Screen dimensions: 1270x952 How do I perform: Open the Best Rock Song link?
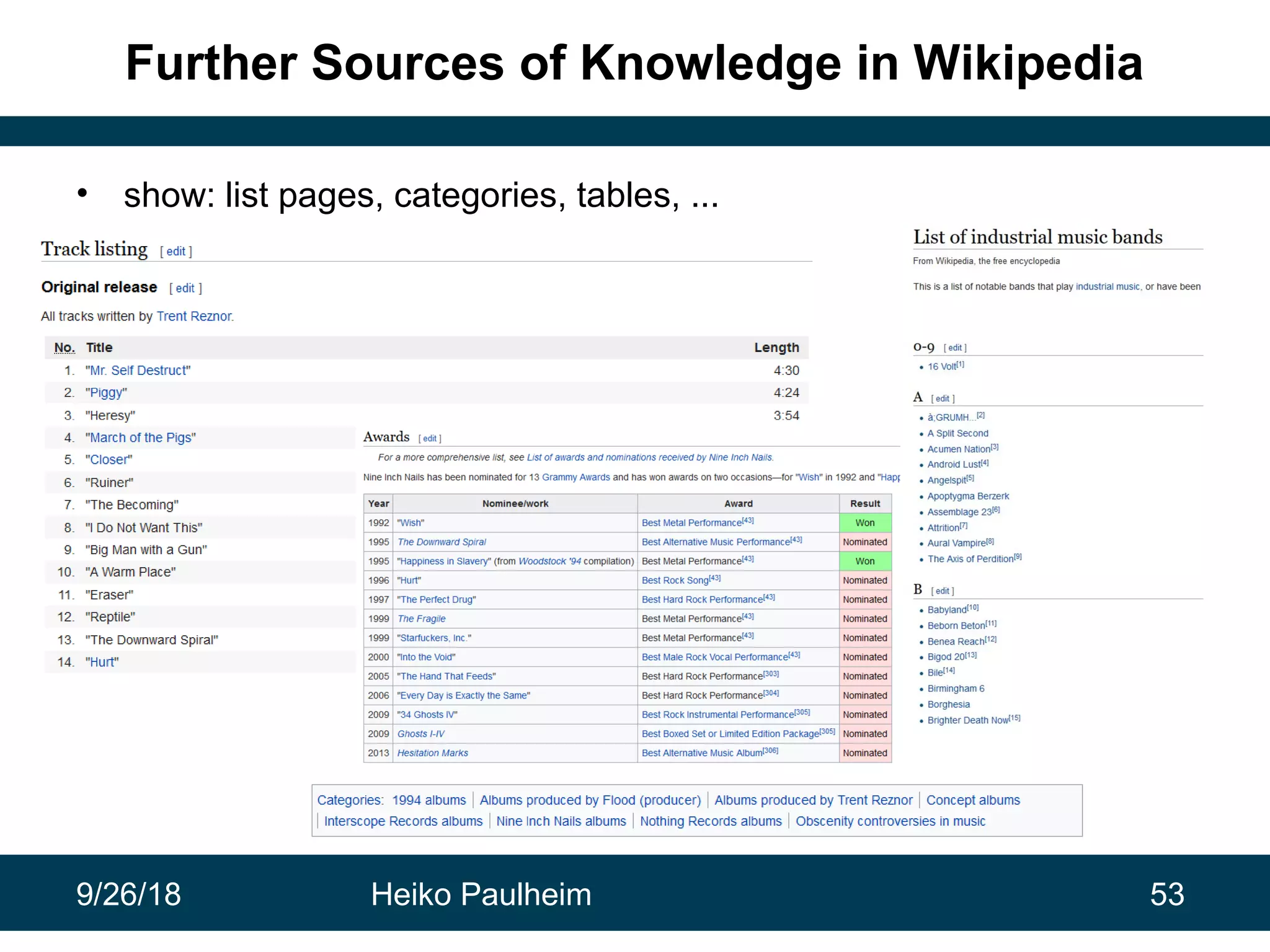[675, 581]
